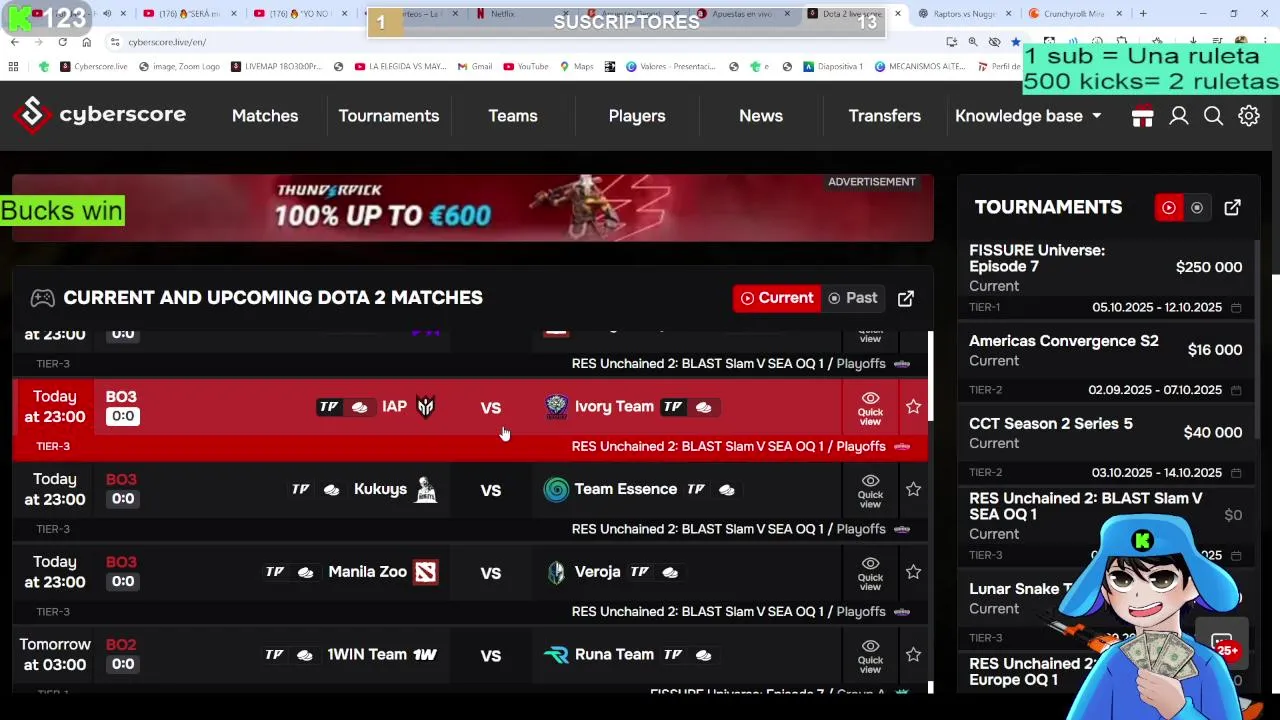
Task: Open the Tournaments nav item
Action: [389, 116]
